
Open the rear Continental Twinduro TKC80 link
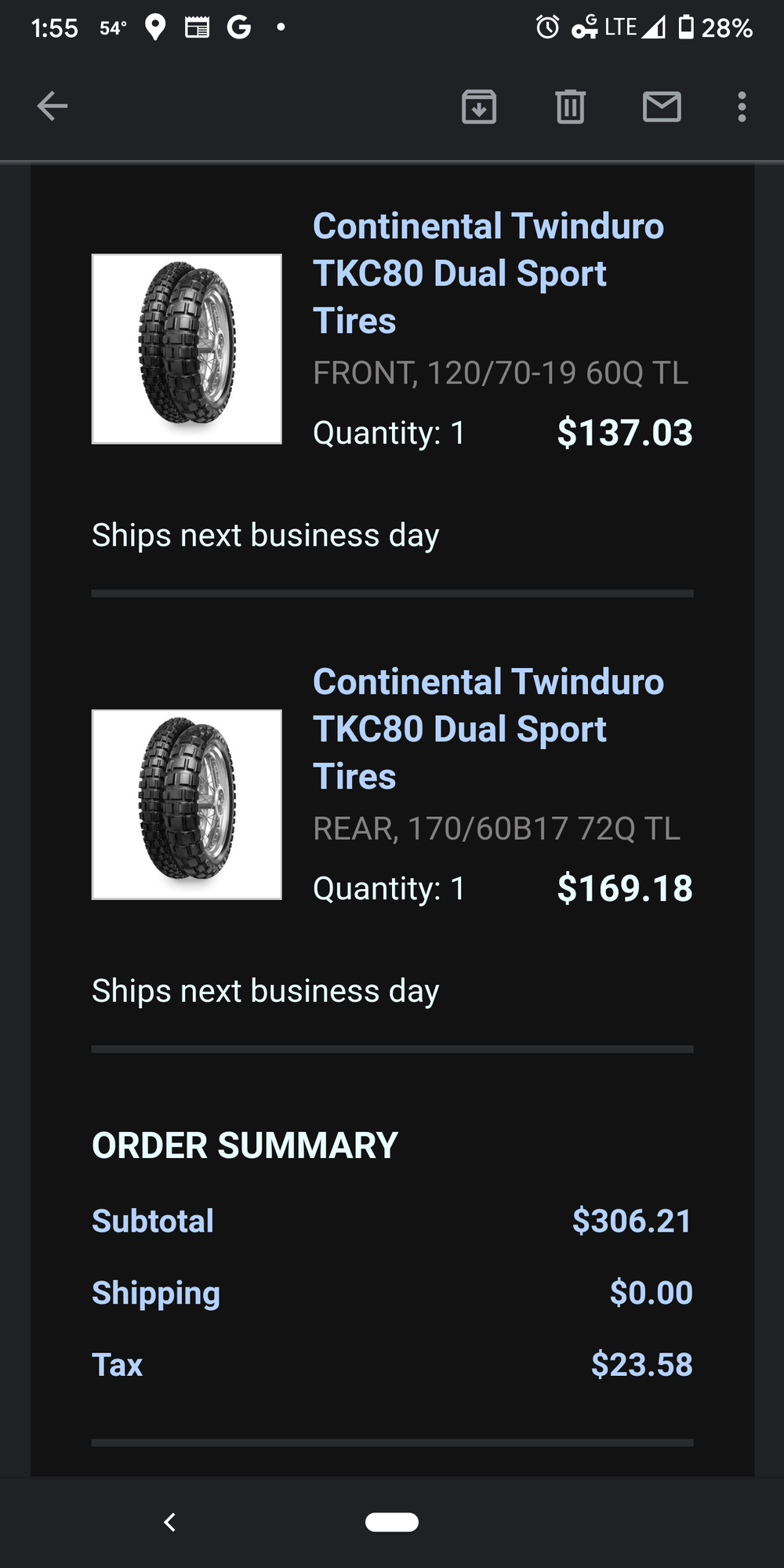tap(488, 728)
